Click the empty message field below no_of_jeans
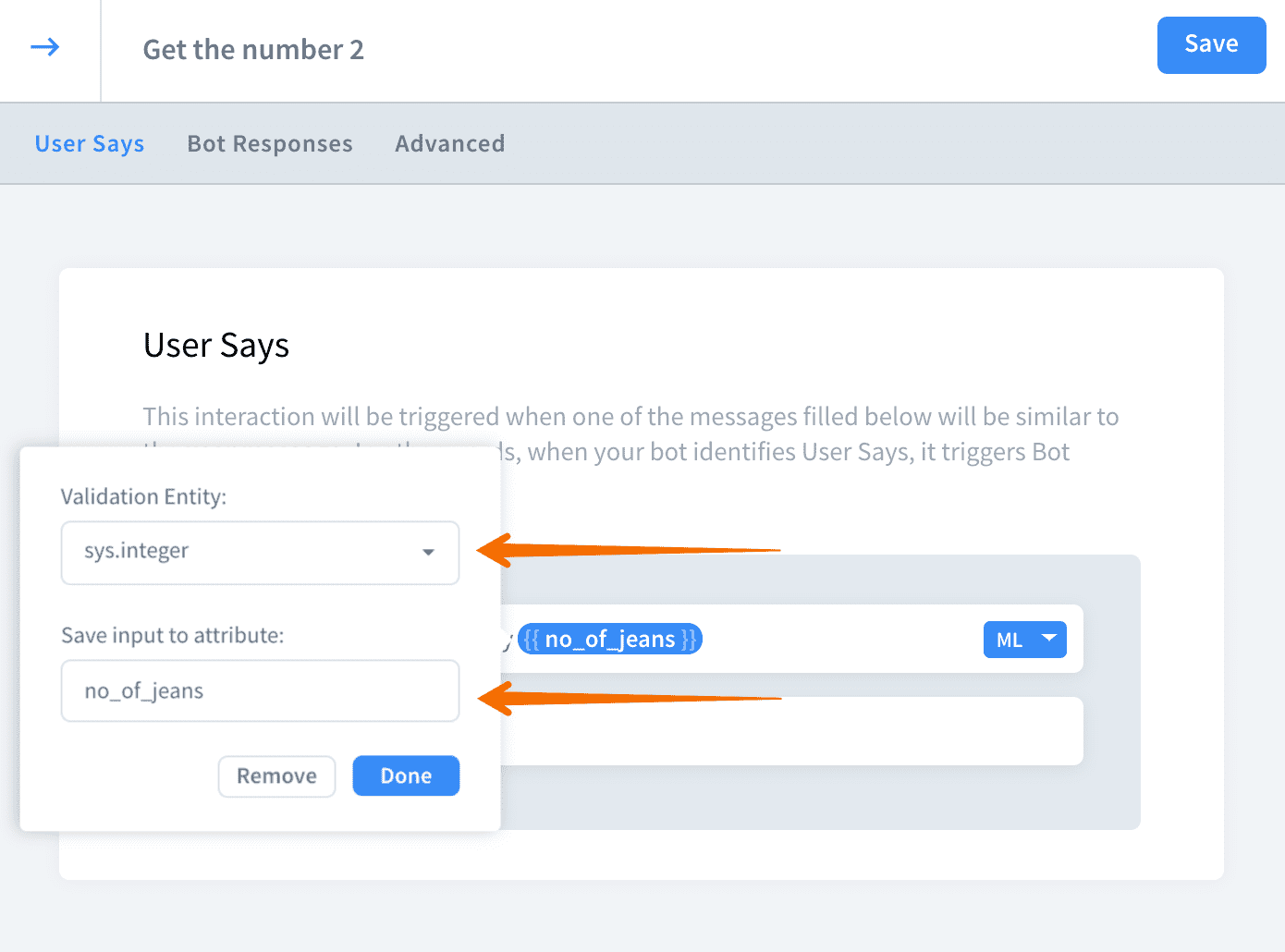The height and width of the screenshot is (952, 1285). click(x=790, y=731)
